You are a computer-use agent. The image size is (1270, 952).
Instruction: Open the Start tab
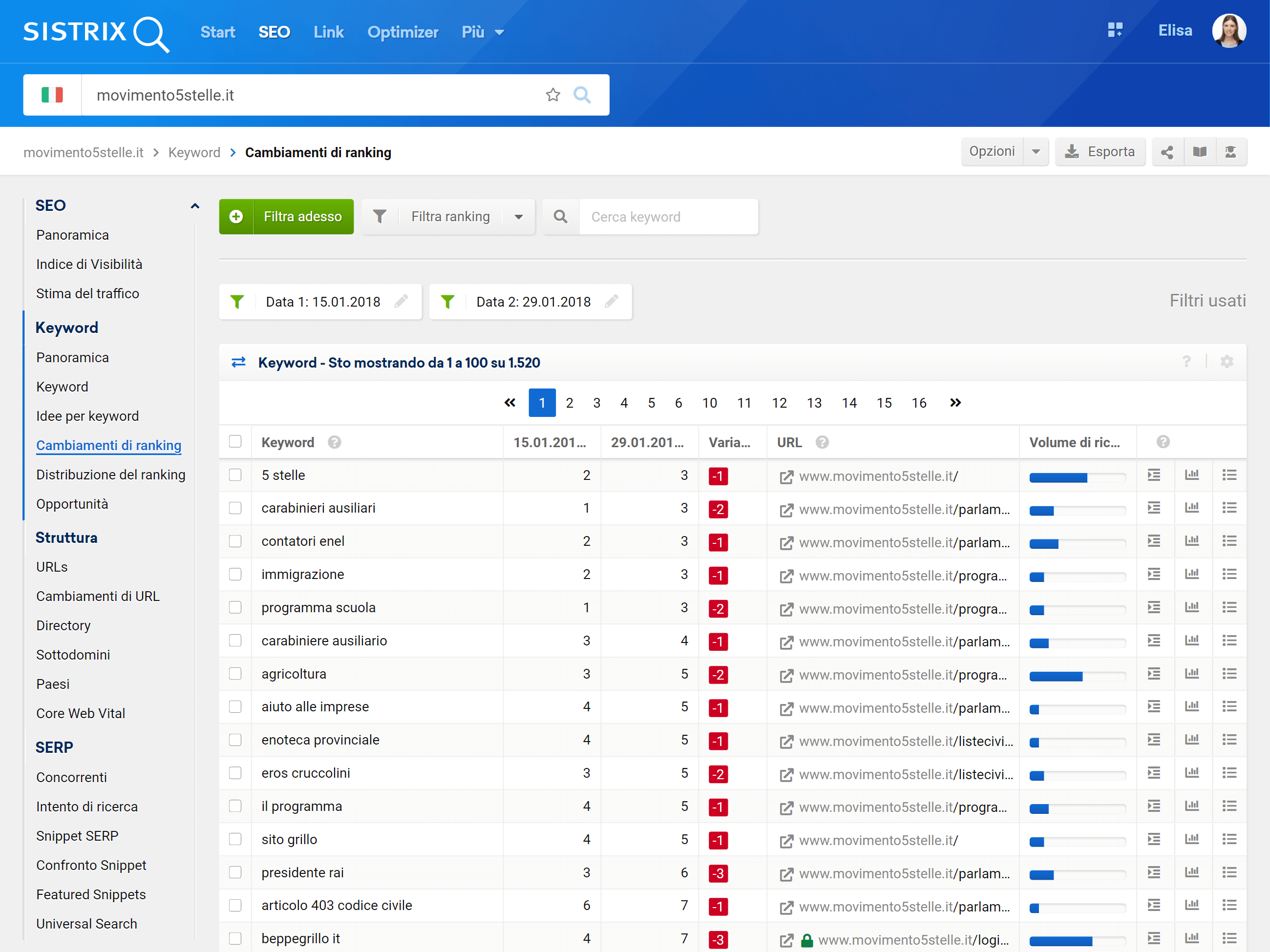pyautogui.click(x=217, y=32)
